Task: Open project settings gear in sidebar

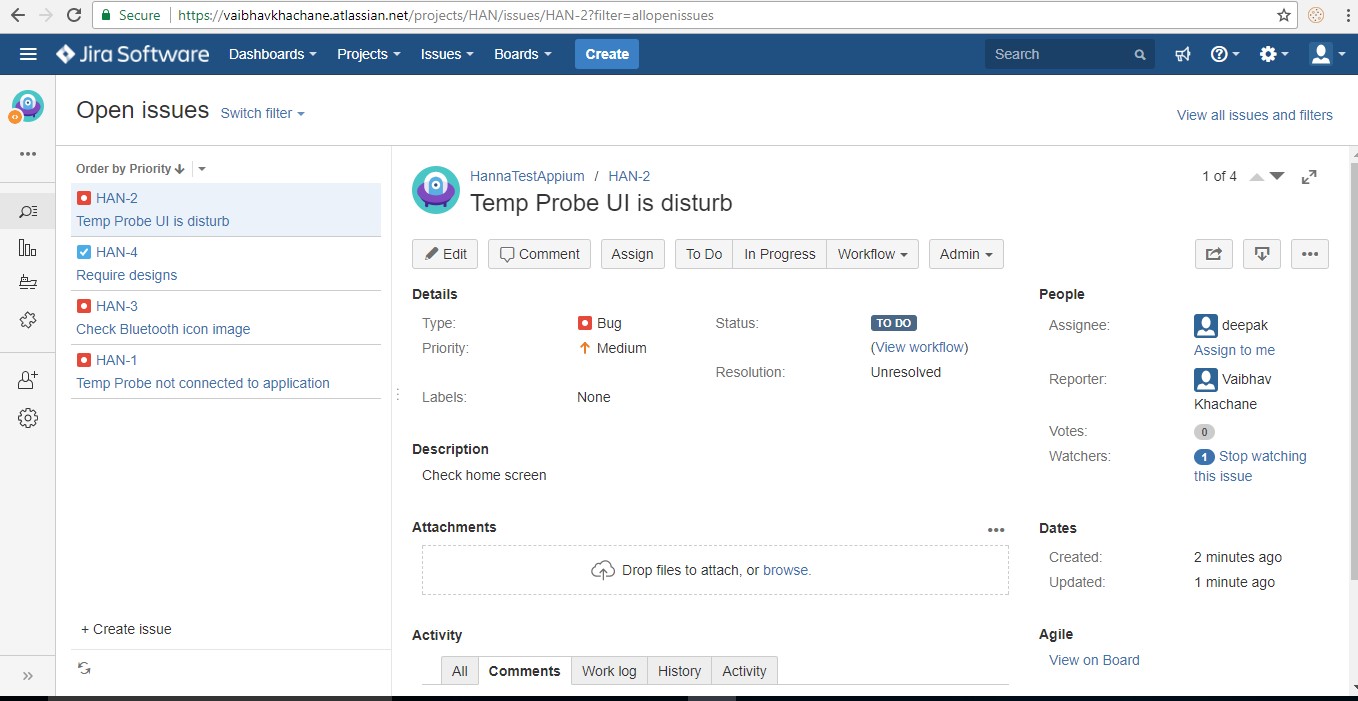Action: (28, 417)
